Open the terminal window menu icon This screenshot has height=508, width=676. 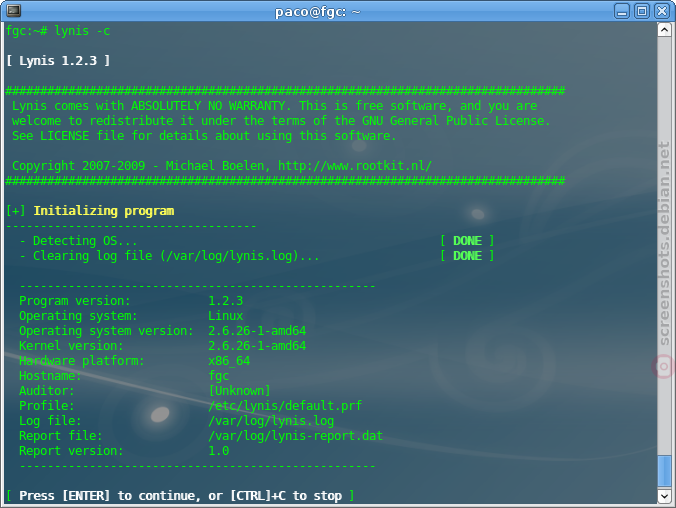tap(13, 10)
